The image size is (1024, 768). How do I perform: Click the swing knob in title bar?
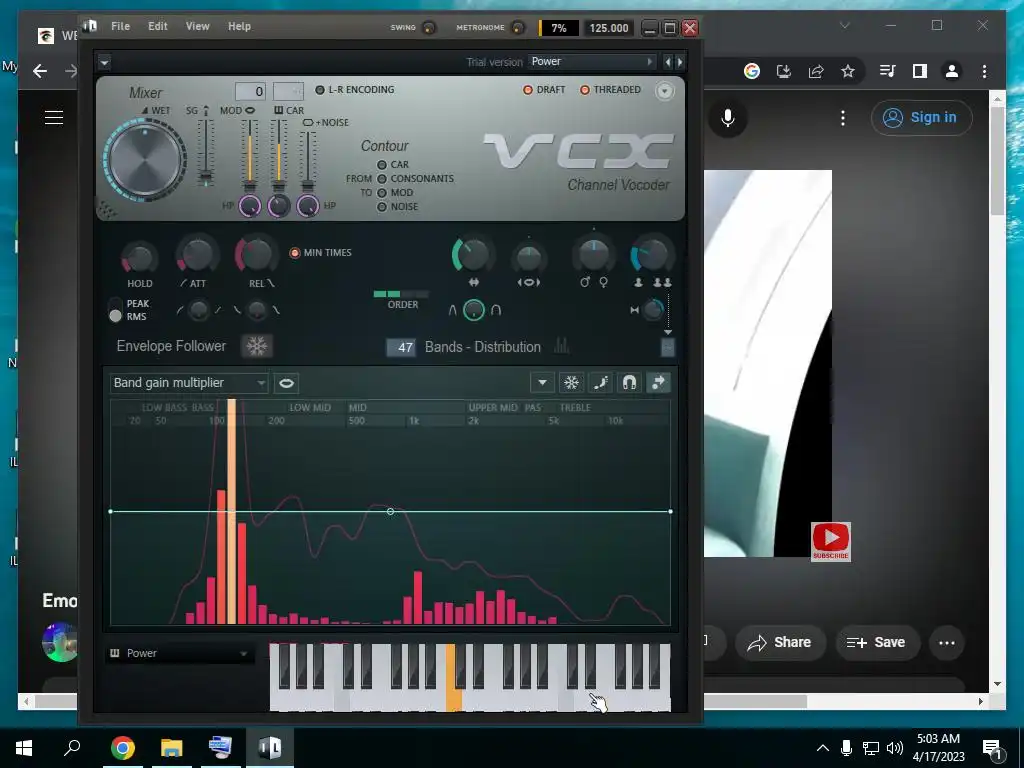(x=429, y=27)
